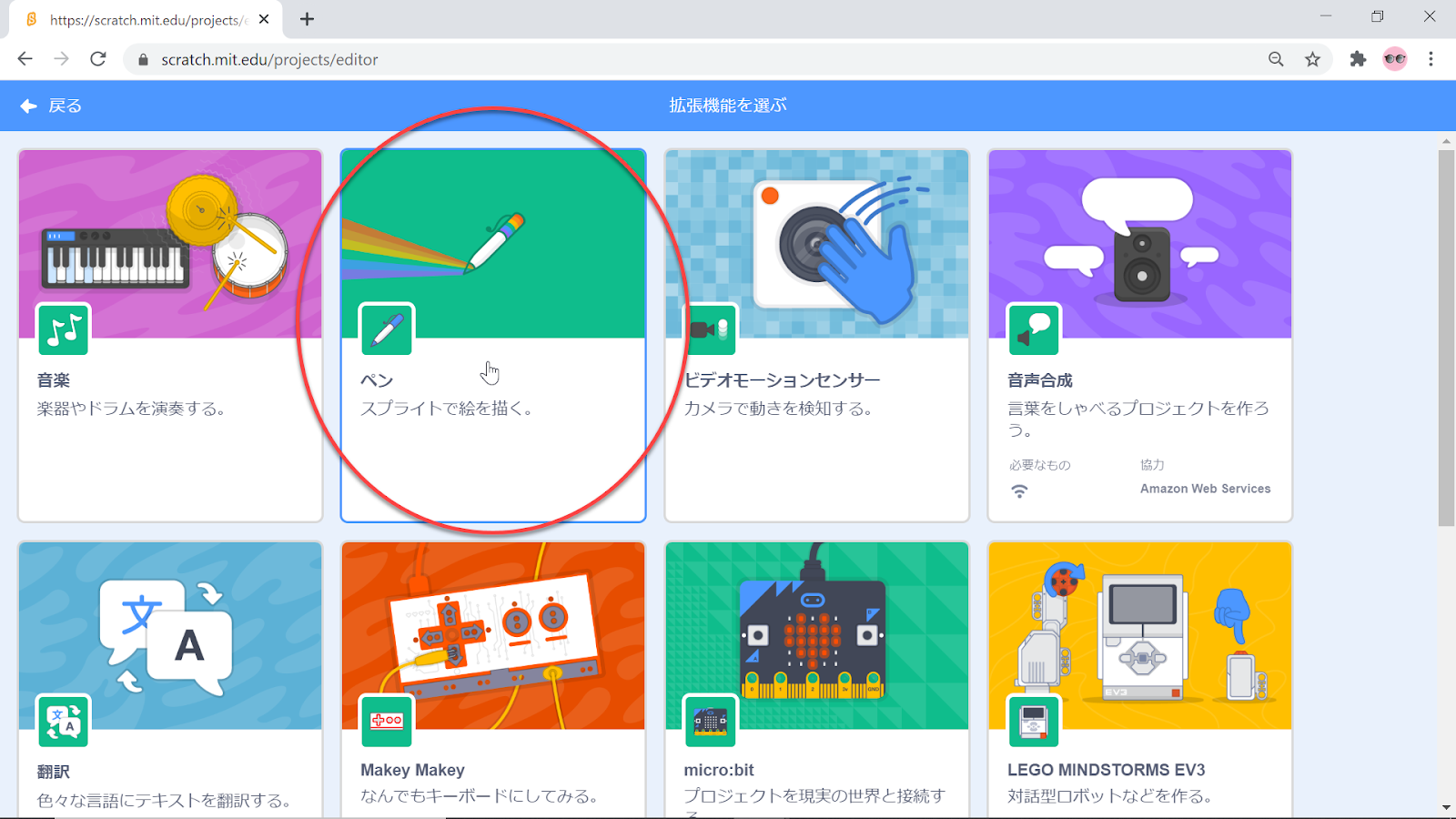Open the Chrome profile avatar
The height and width of the screenshot is (819, 1456).
tap(1395, 59)
